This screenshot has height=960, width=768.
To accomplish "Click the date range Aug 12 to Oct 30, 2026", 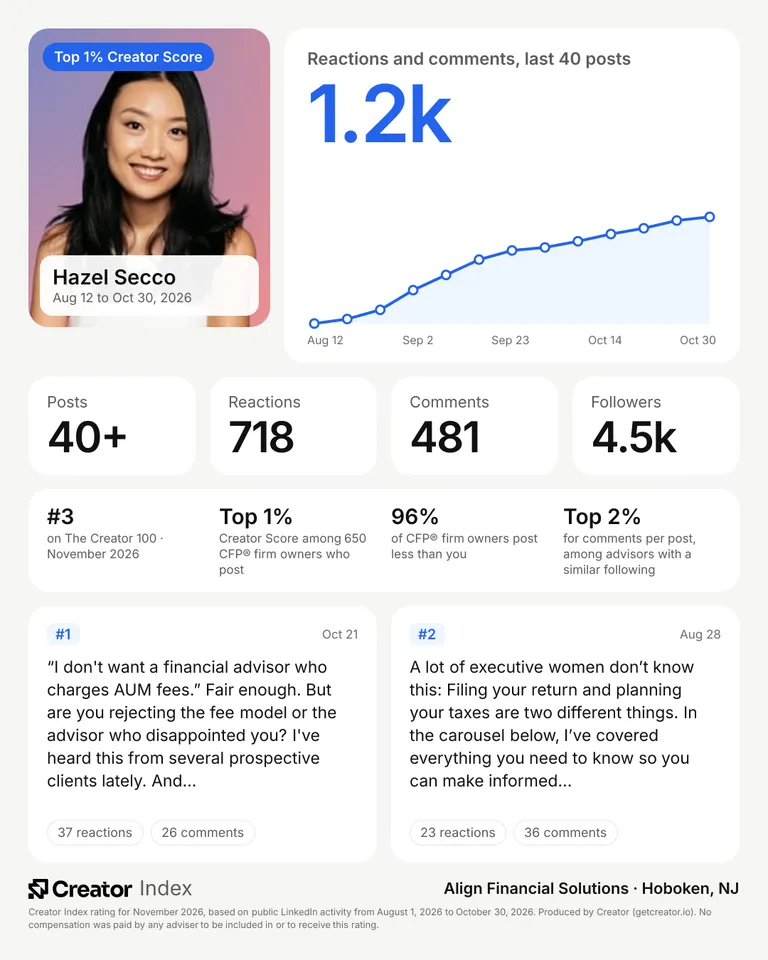I will 122,298.
